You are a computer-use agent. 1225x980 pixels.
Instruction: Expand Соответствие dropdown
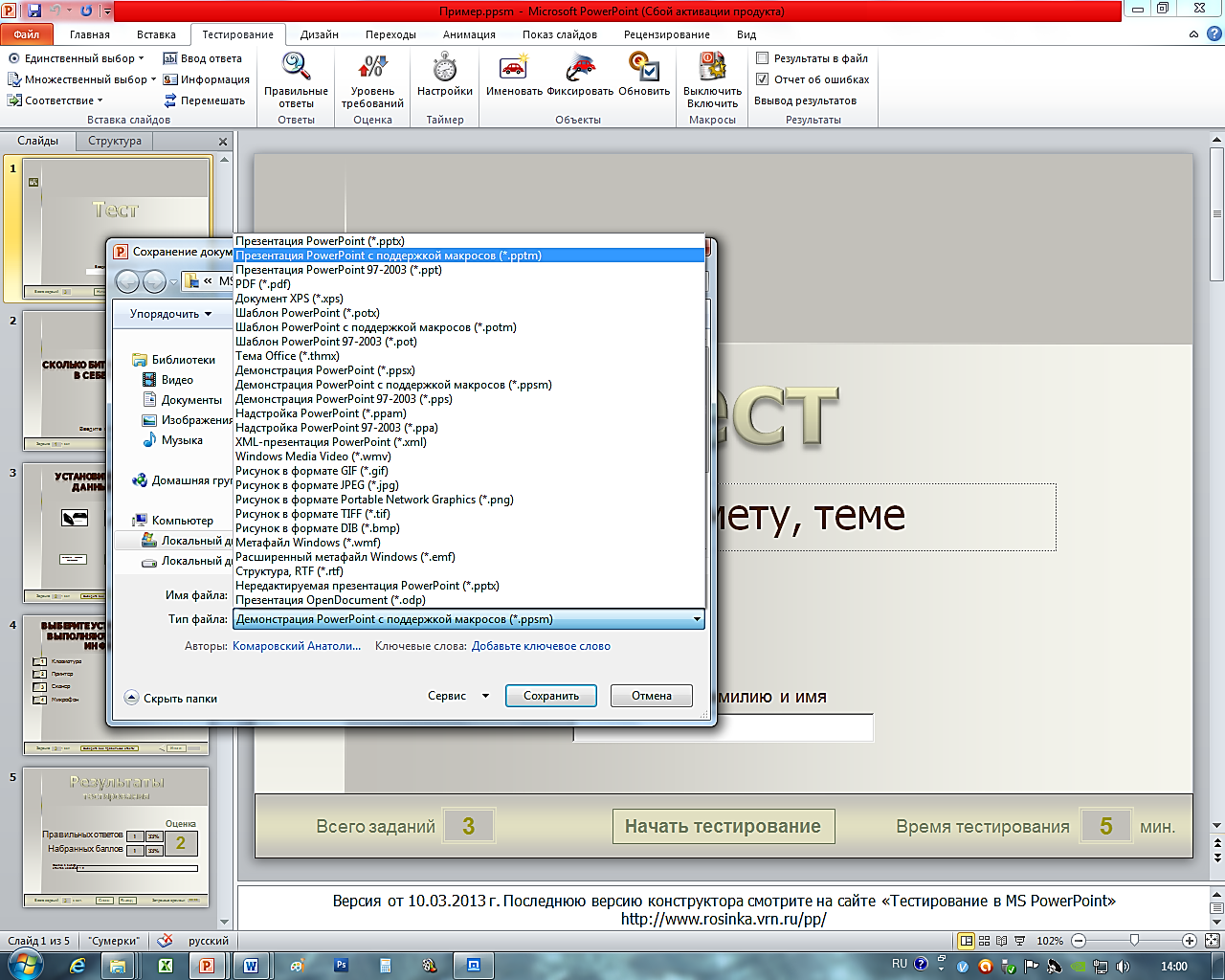tap(100, 100)
